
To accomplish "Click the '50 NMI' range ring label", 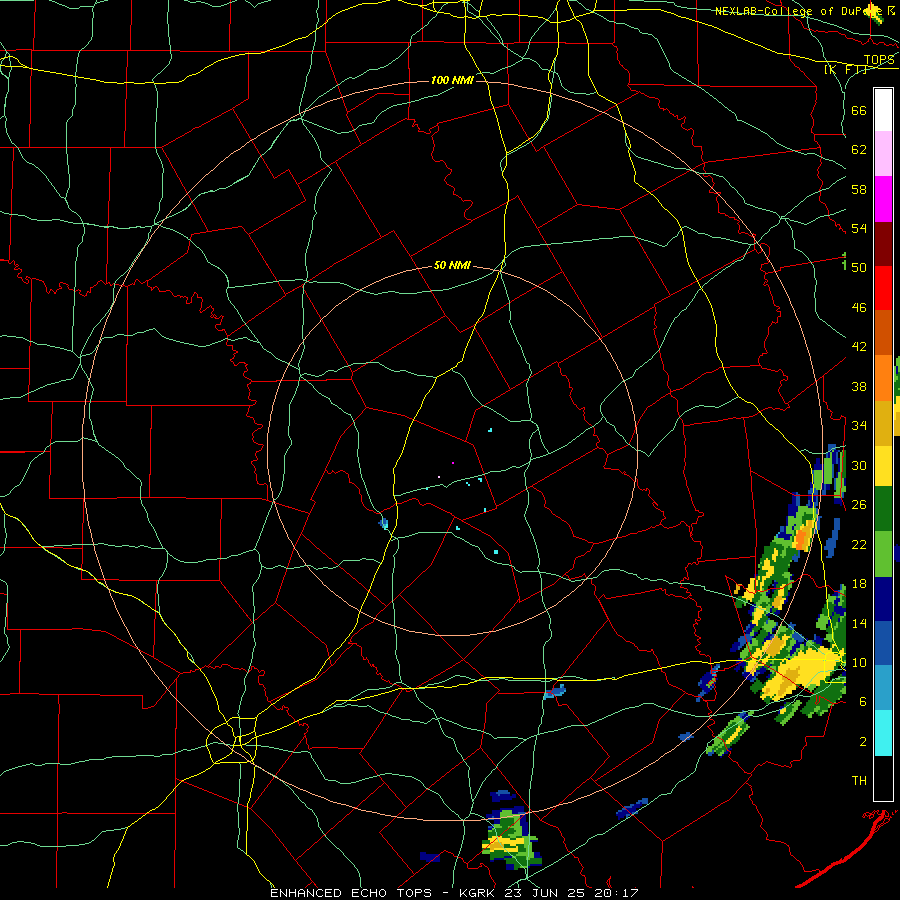I will (x=452, y=265).
